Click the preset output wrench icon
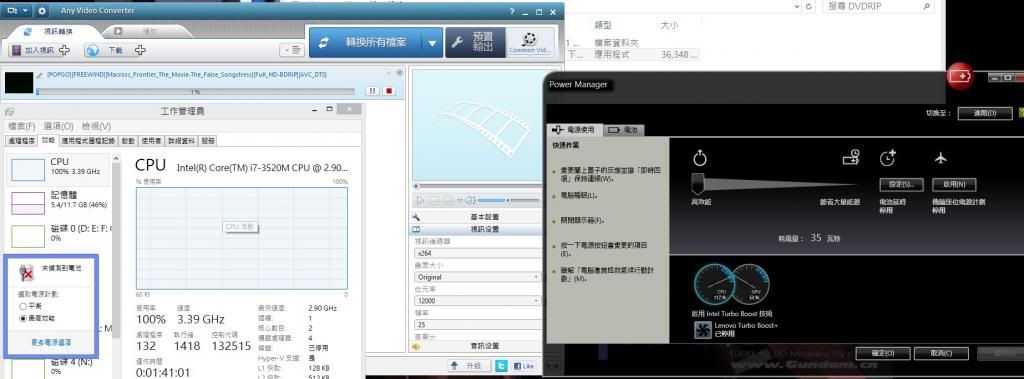Viewport: 1024px width, 379px height. (457, 42)
